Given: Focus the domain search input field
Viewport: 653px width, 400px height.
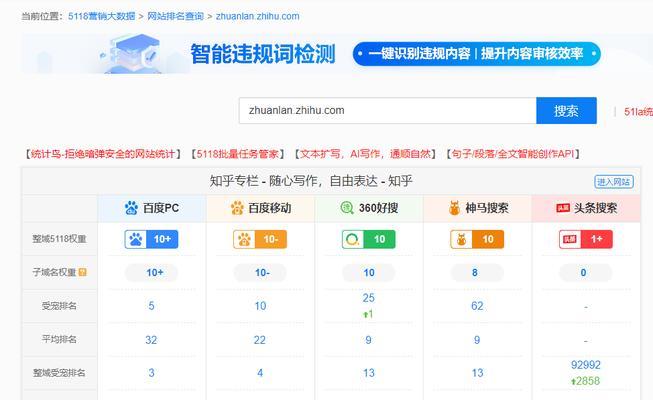Looking at the screenshot, I should point(388,110).
